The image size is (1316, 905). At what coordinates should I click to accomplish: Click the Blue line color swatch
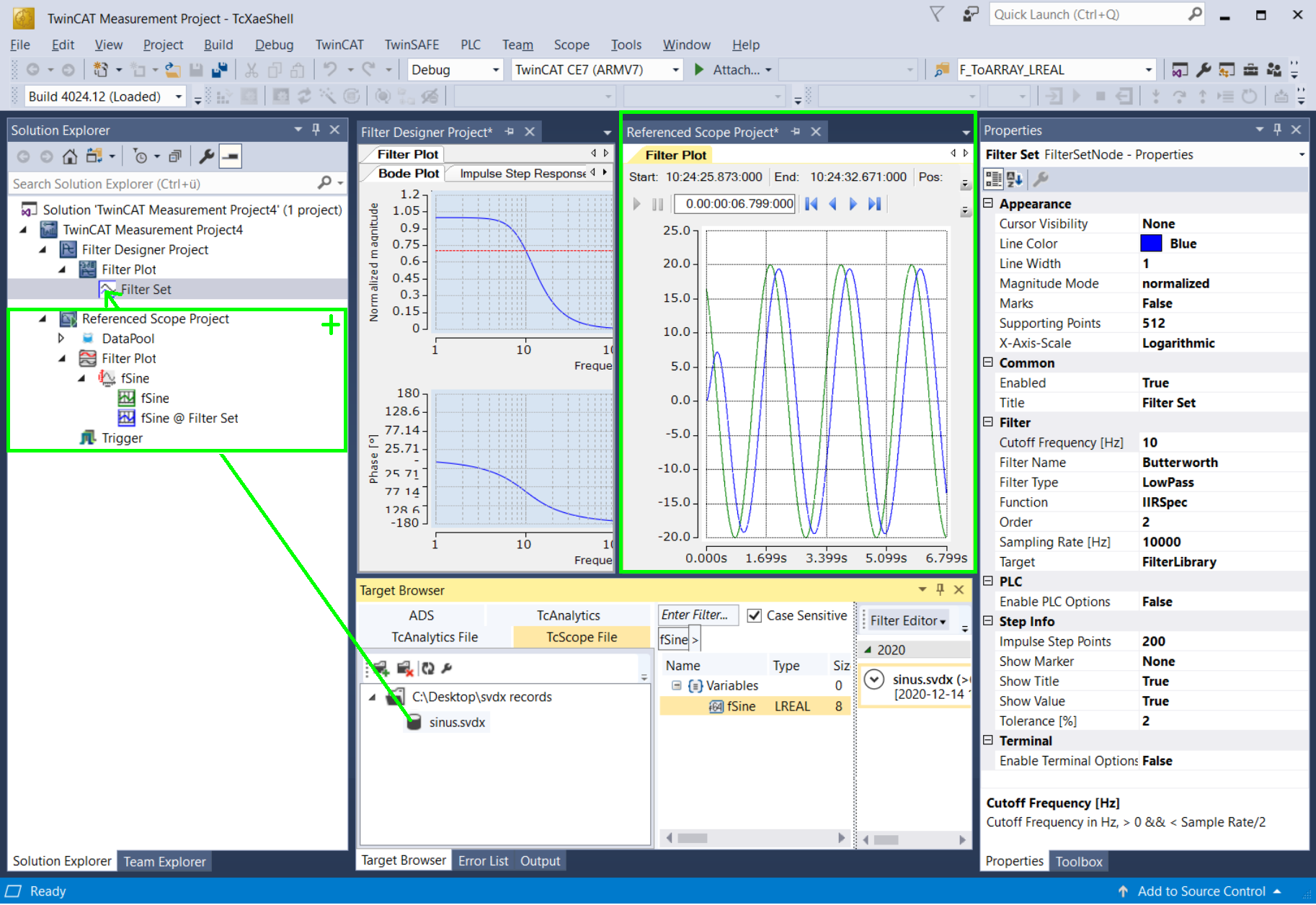[x=1151, y=244]
